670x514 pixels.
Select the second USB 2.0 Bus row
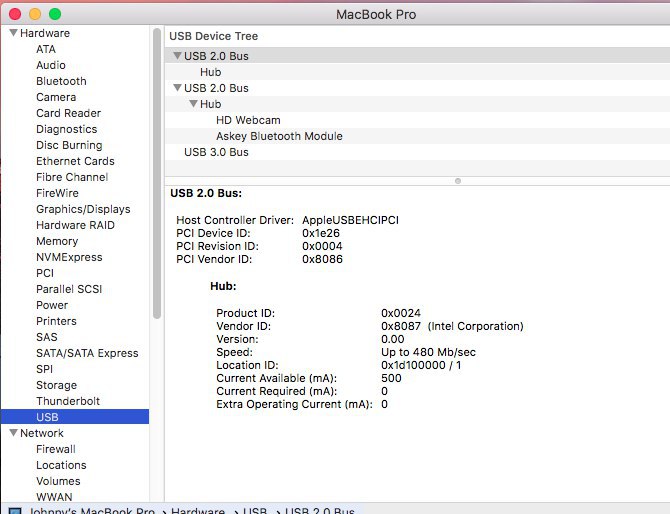(x=417, y=88)
